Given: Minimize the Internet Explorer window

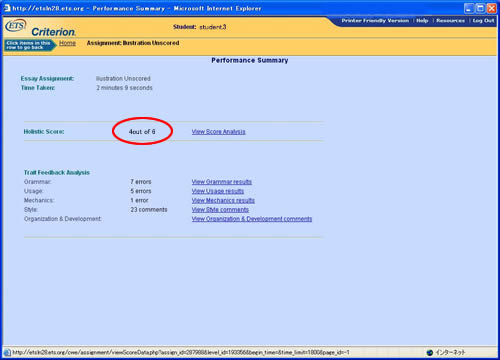Looking at the screenshot, I should (469, 8).
